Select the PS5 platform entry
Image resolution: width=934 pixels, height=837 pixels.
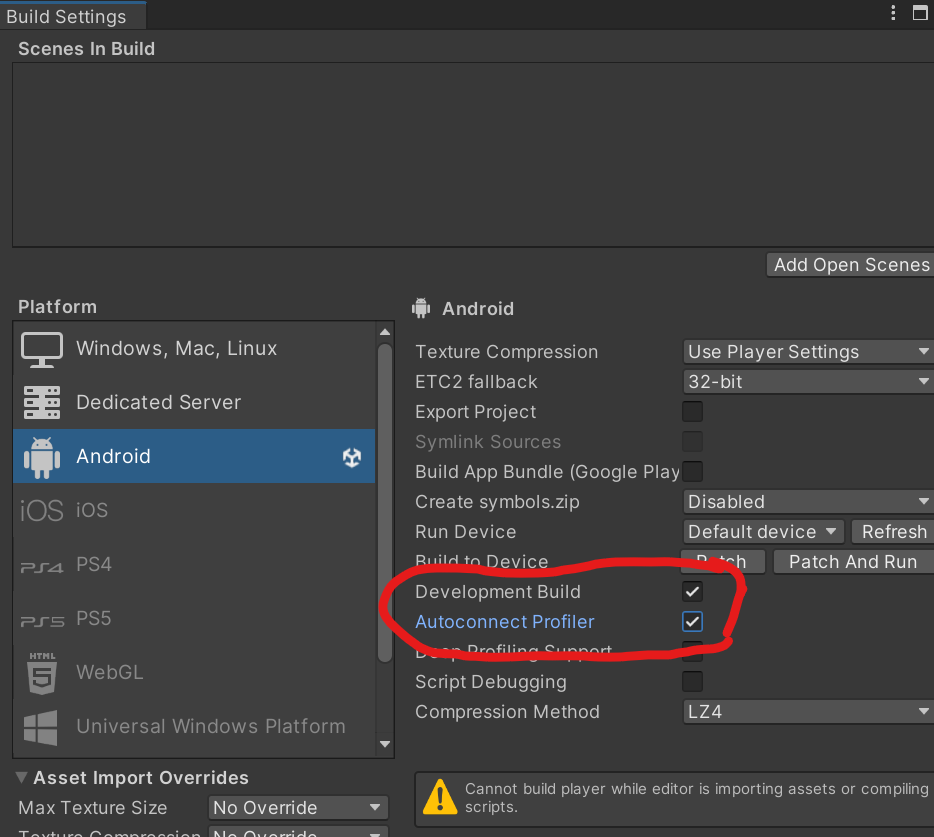coord(194,618)
